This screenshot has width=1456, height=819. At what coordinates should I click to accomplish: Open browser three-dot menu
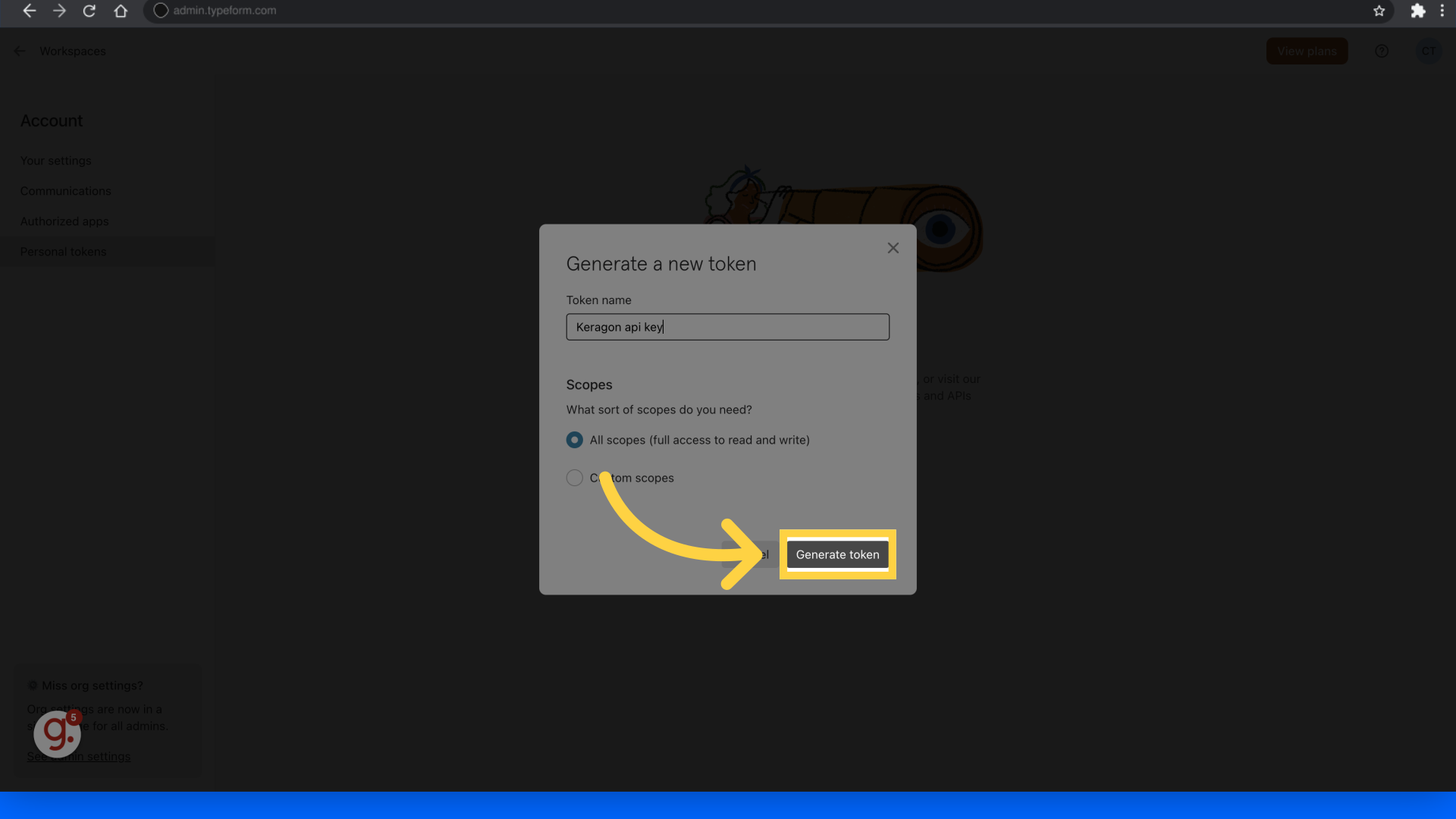point(1442,11)
